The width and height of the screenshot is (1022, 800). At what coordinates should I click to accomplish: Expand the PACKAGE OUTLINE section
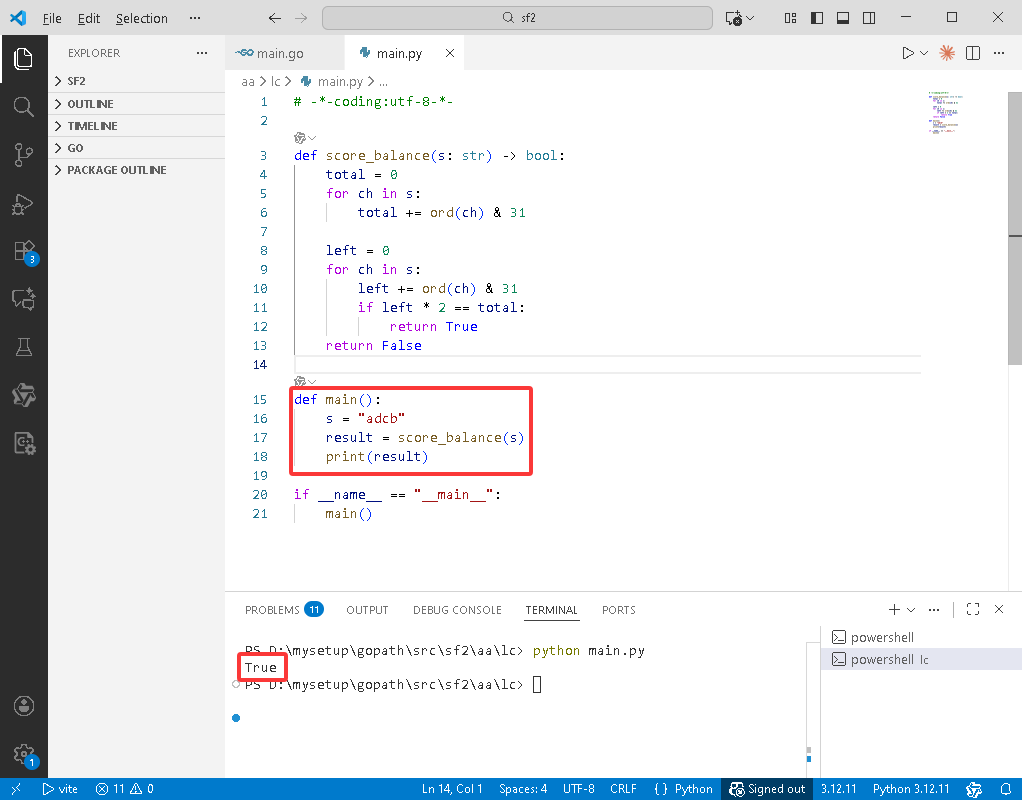(x=137, y=170)
